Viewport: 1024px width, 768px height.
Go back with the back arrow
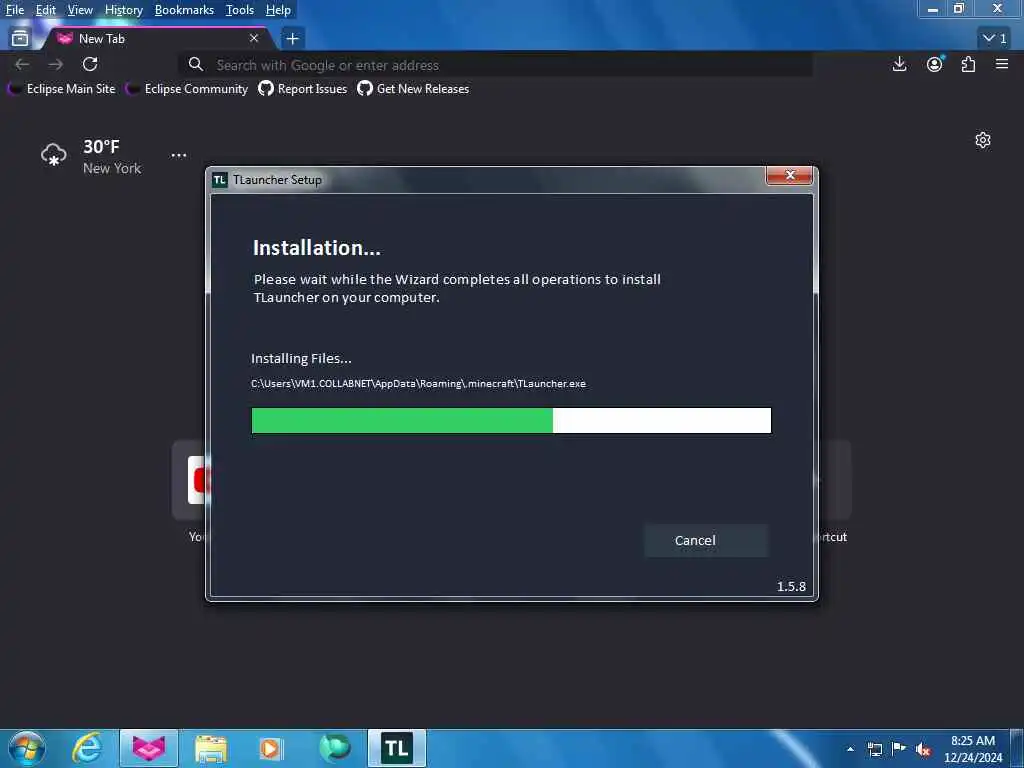pos(22,64)
